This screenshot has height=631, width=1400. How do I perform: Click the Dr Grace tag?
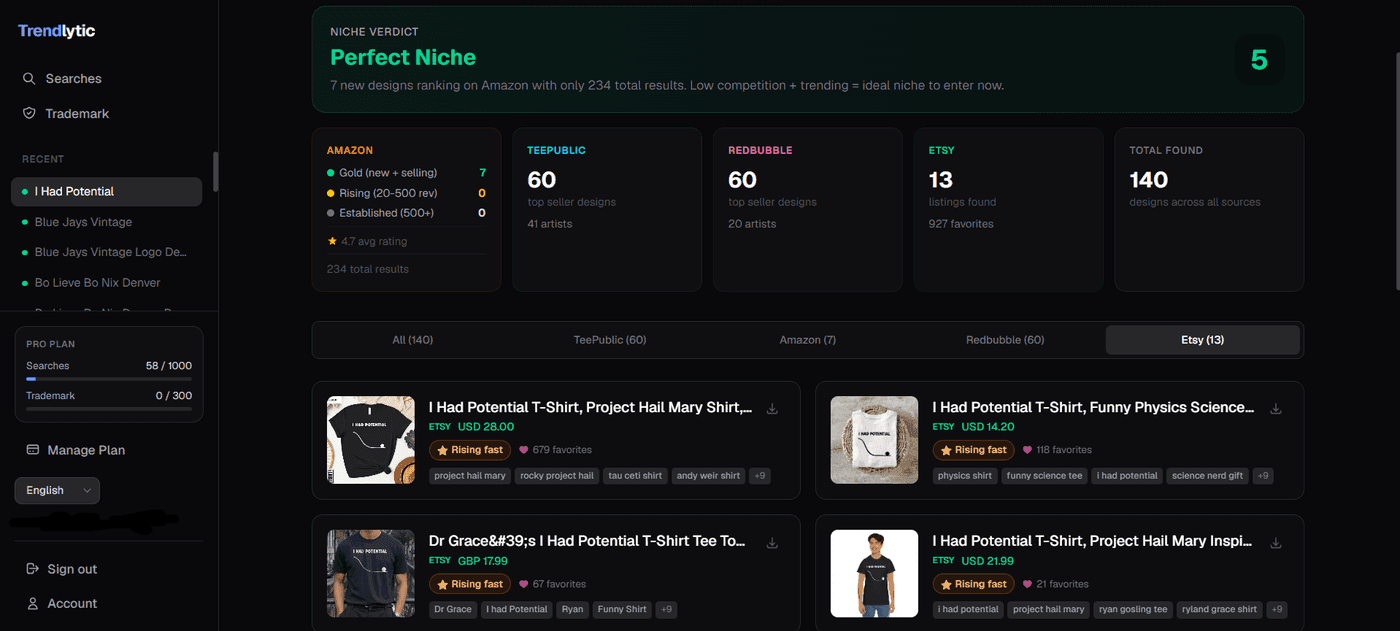(453, 609)
